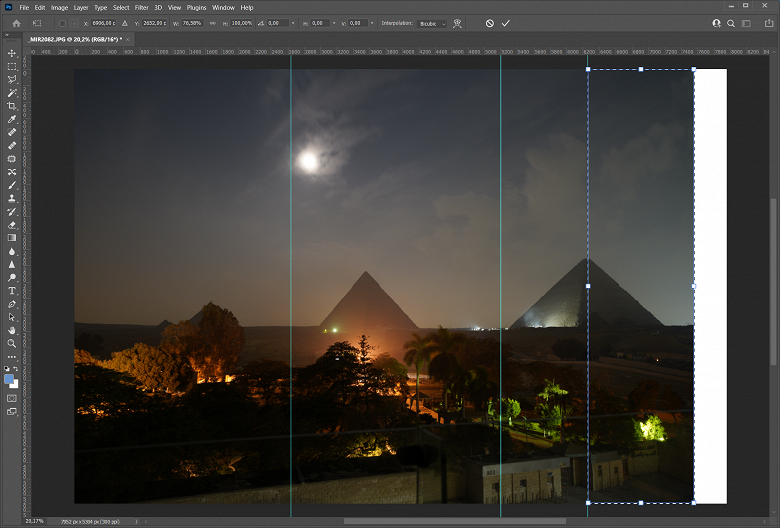Viewport: 780px width, 528px height.
Task: Switch to the MIR2082.JPG document tab
Action: tap(73, 38)
